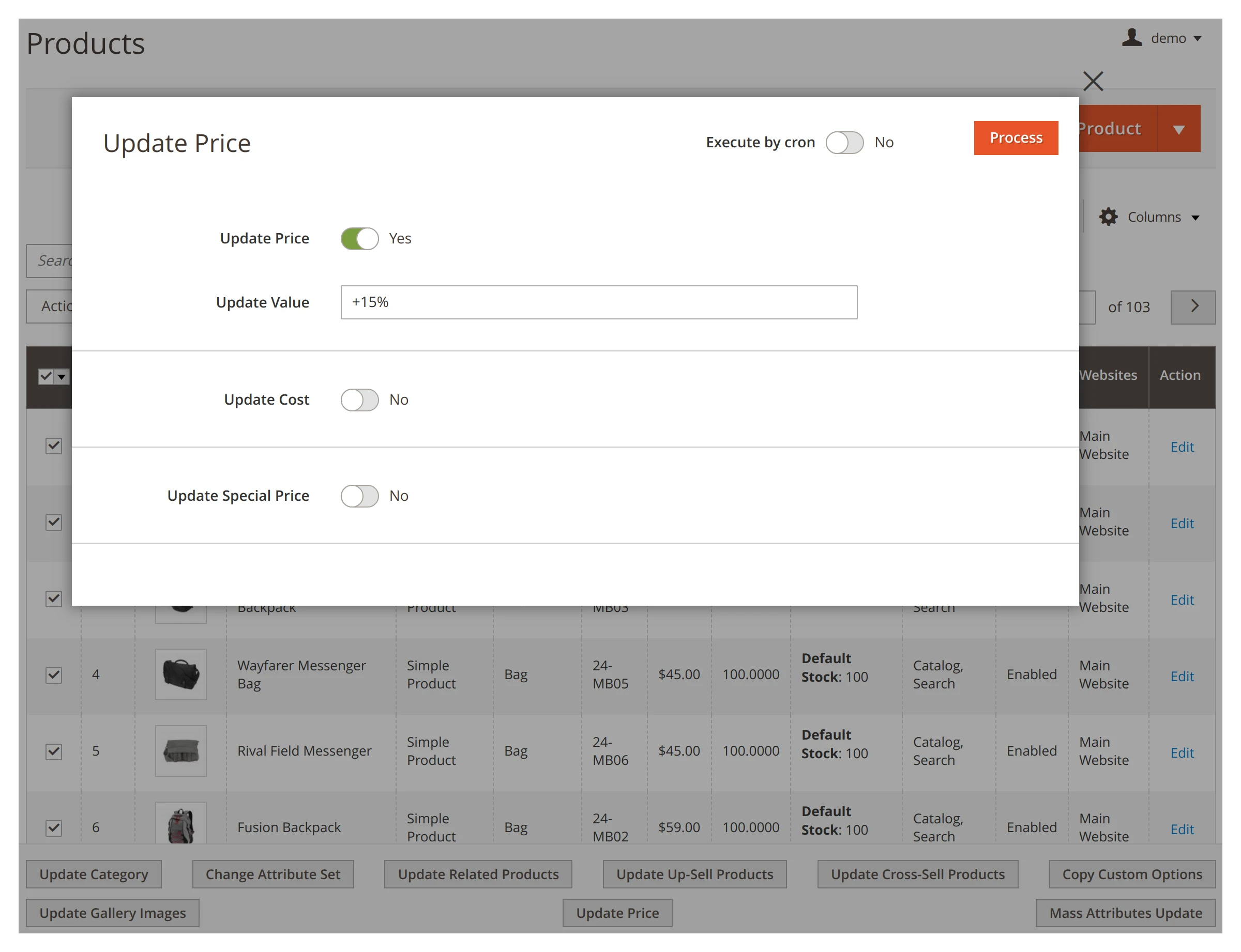Image resolution: width=1241 pixels, height=952 pixels.
Task: Open the Wayfarer Messenger Bag thumbnail
Action: point(180,674)
